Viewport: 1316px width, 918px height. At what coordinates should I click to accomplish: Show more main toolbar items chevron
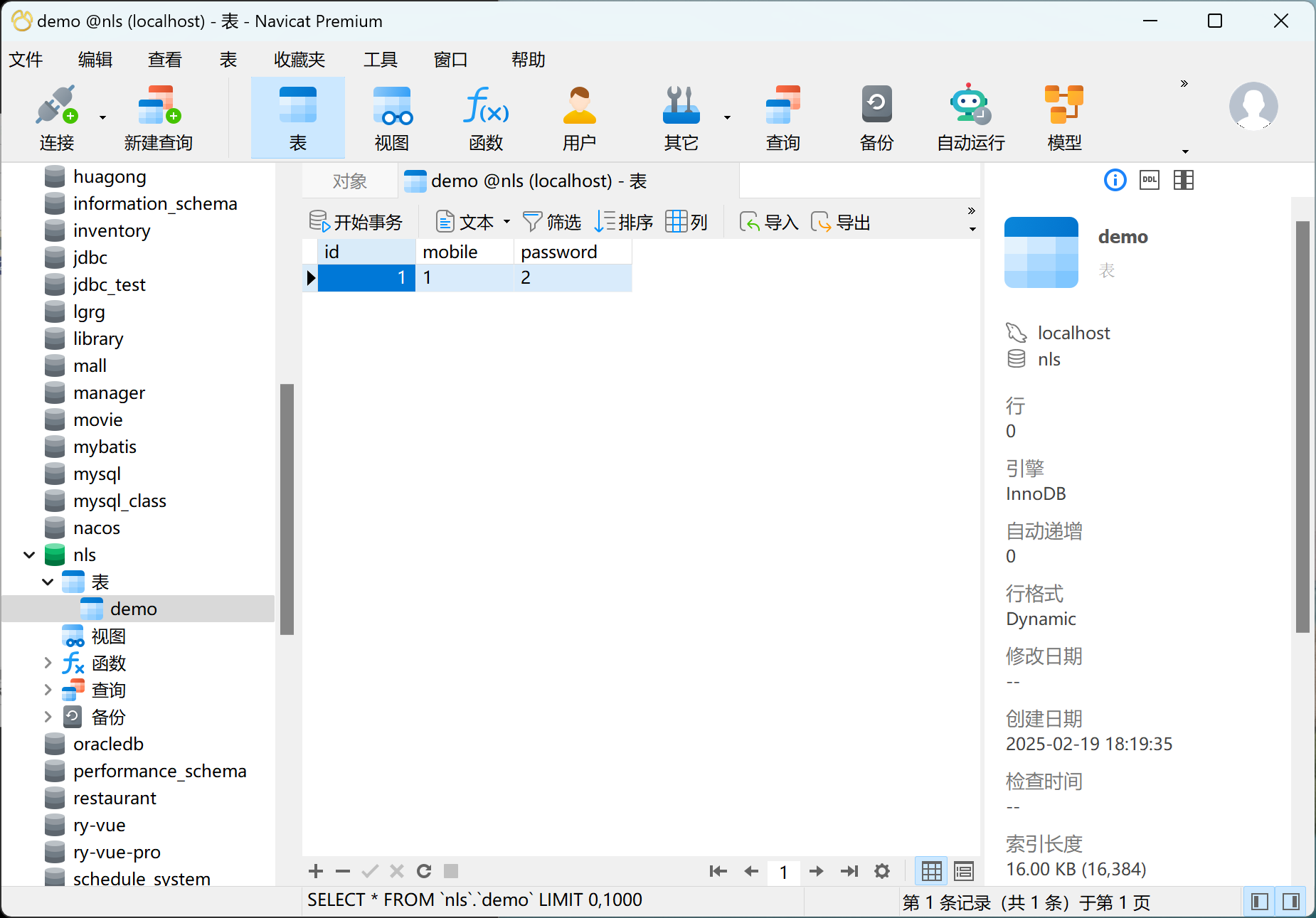click(x=1184, y=84)
